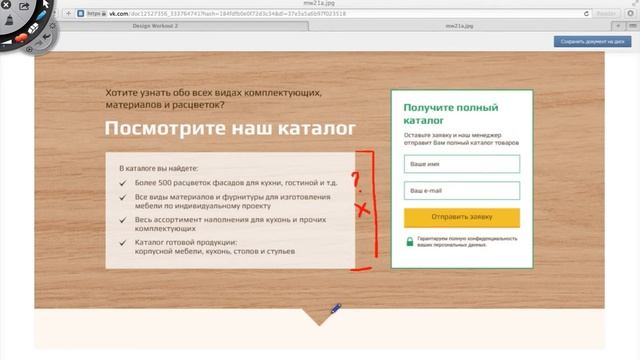This screenshot has height=360, width=640.
Task: Click 'Оставьте заявку и наш менеджер' description
Action: 461,139
